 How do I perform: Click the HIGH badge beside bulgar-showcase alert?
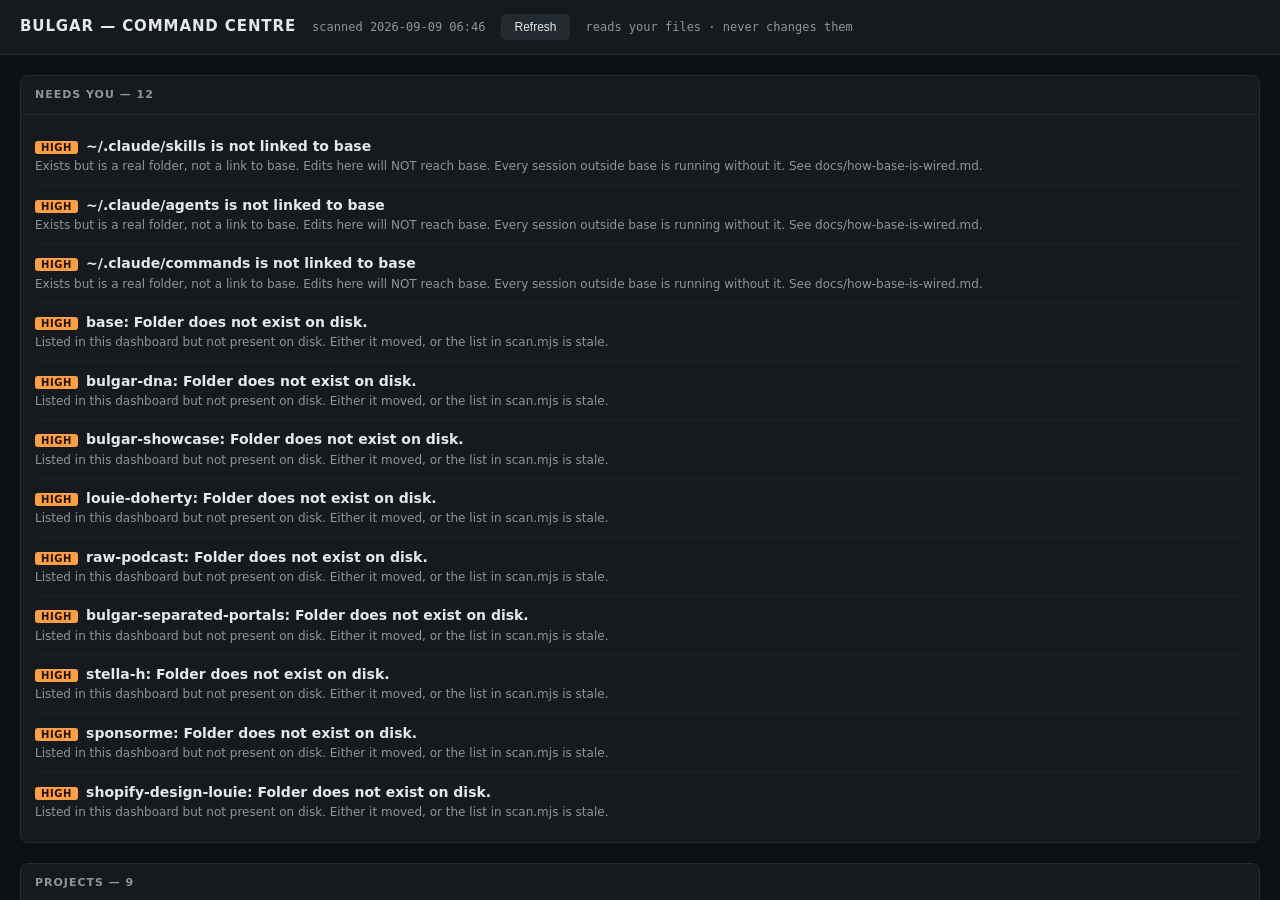coord(56,440)
